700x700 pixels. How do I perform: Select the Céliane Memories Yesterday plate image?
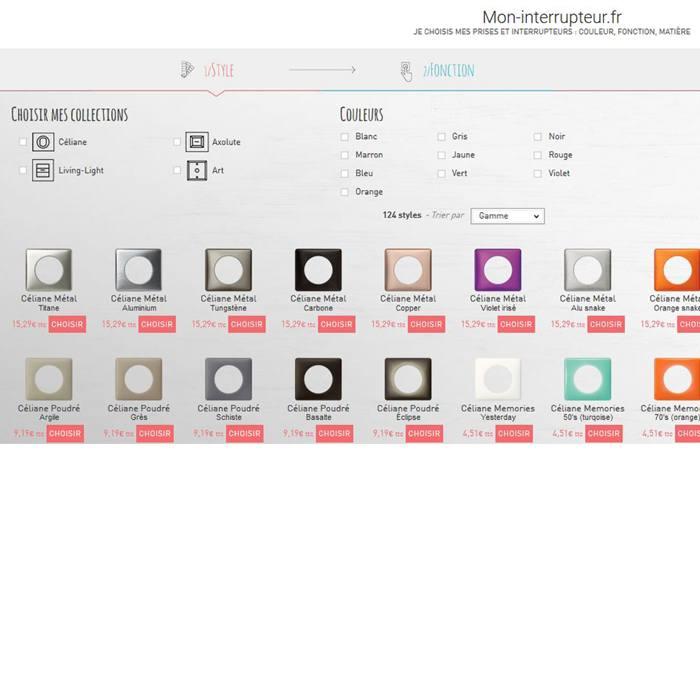click(498, 379)
